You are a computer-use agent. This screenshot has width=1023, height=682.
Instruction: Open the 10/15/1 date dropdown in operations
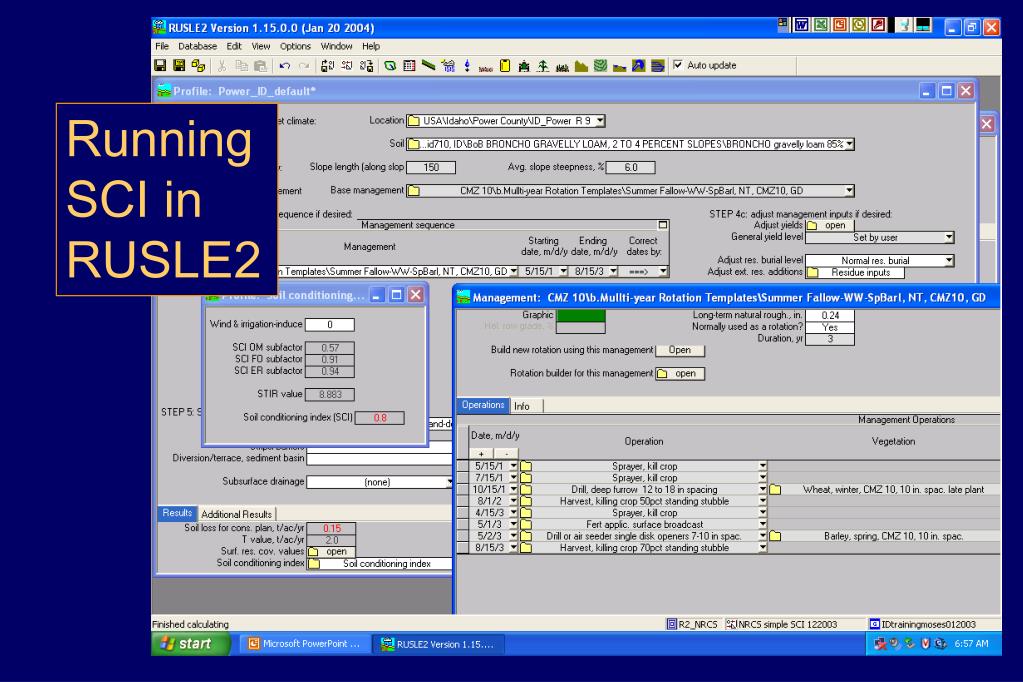[x=513, y=489]
